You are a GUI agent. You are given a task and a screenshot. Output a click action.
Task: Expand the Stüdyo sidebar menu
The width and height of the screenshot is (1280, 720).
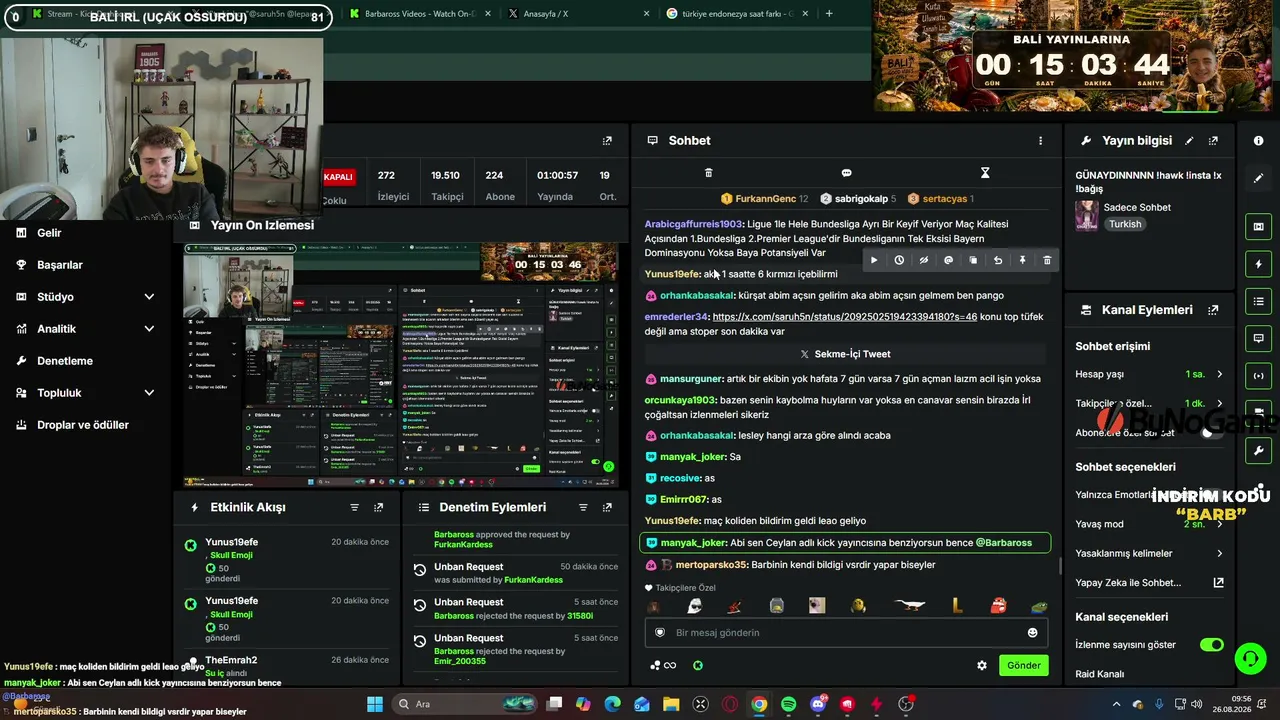pyautogui.click(x=149, y=297)
